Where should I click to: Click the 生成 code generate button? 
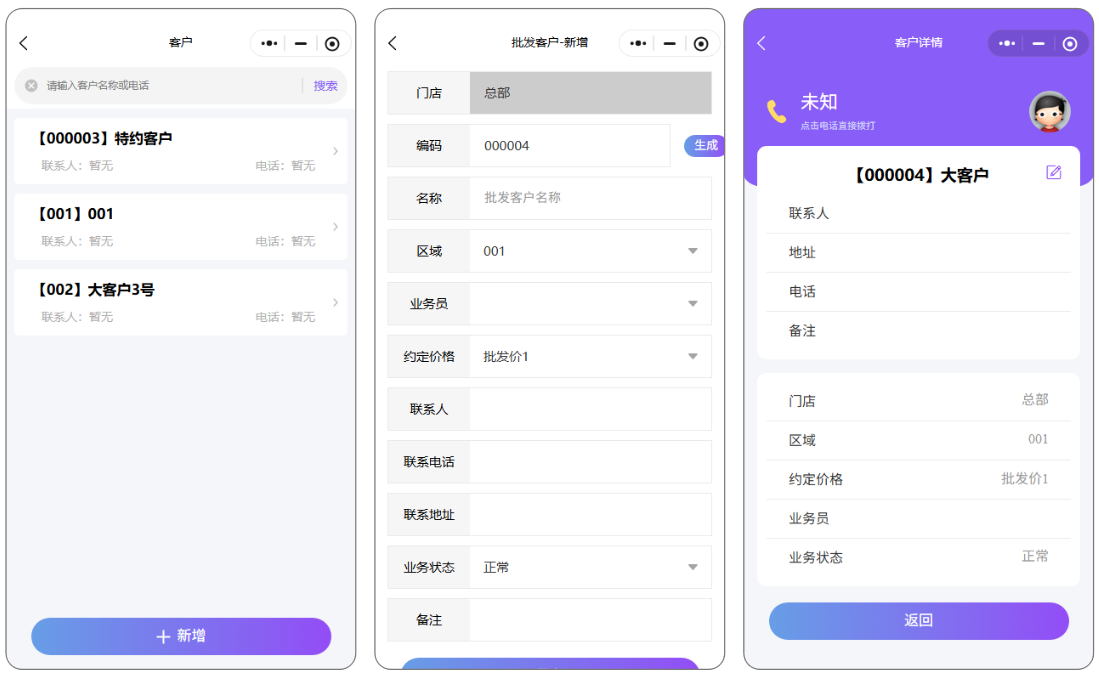coord(704,145)
